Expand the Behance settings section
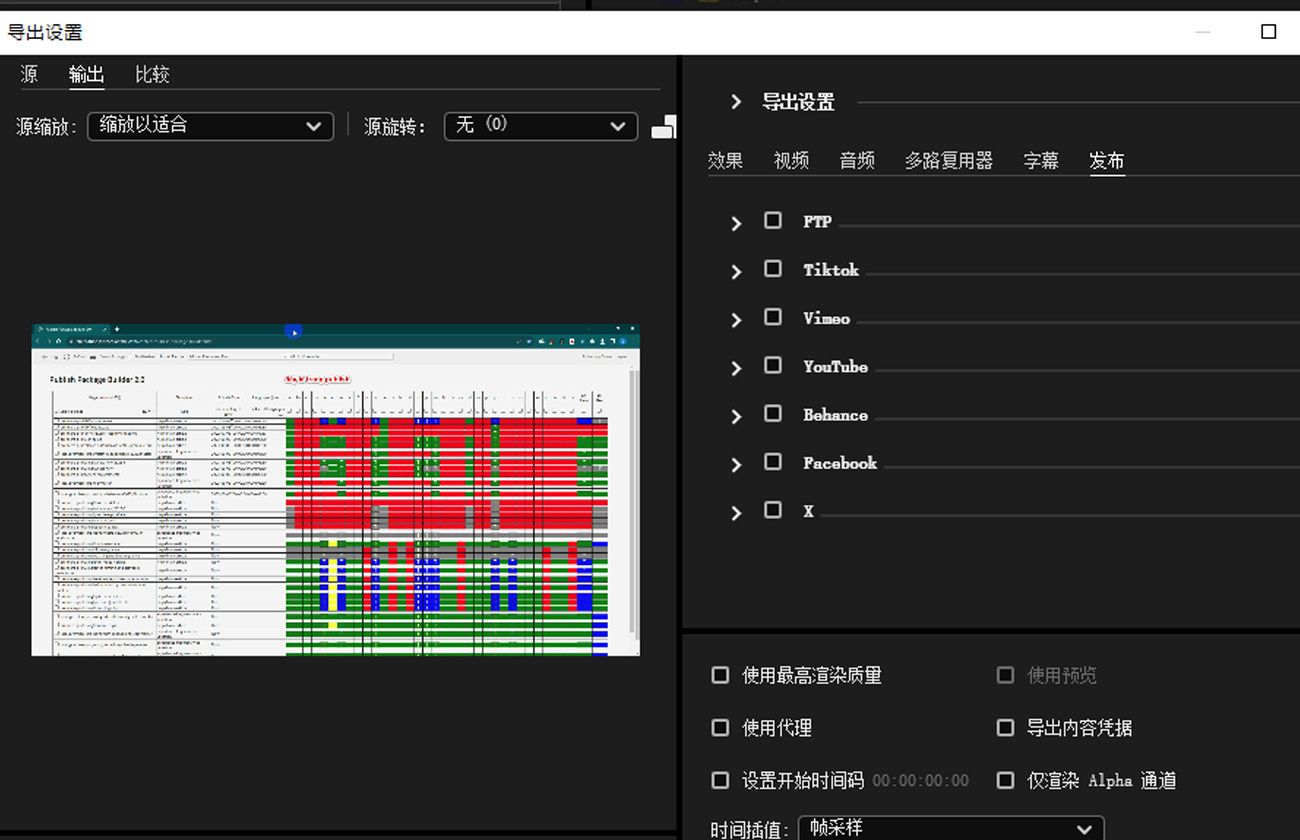 click(x=736, y=416)
